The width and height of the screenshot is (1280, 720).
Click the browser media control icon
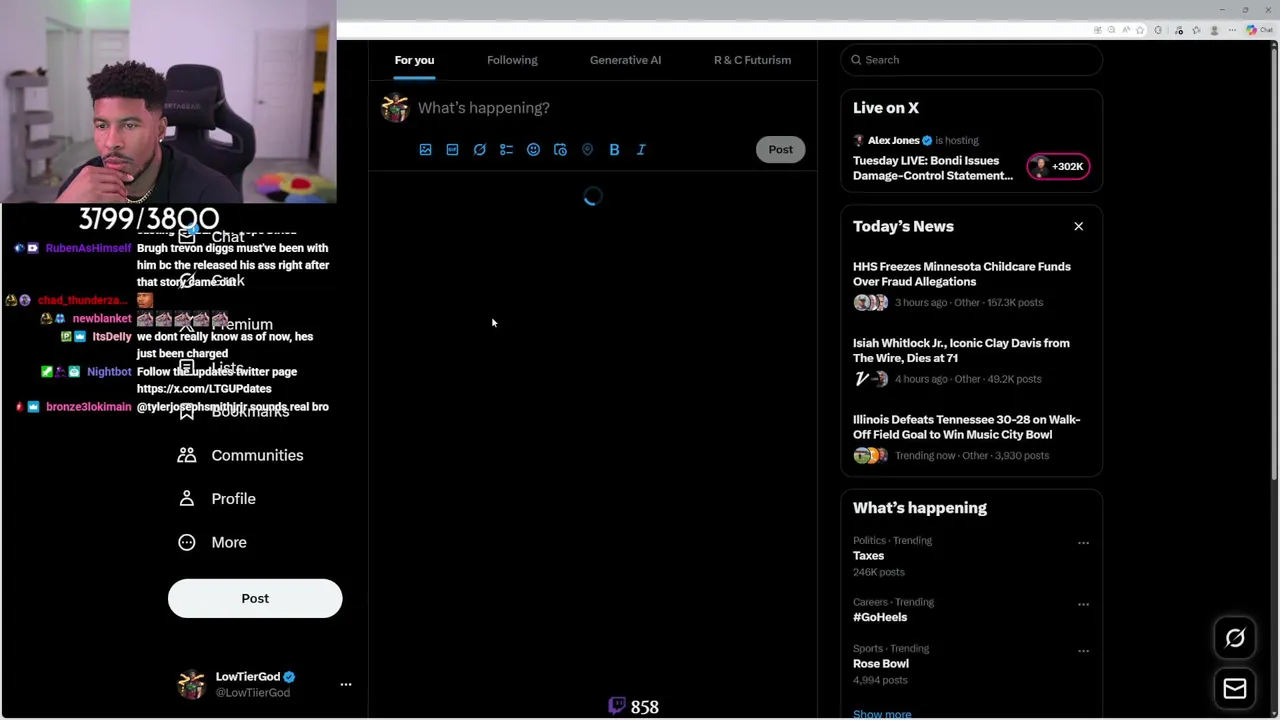pos(1179,30)
